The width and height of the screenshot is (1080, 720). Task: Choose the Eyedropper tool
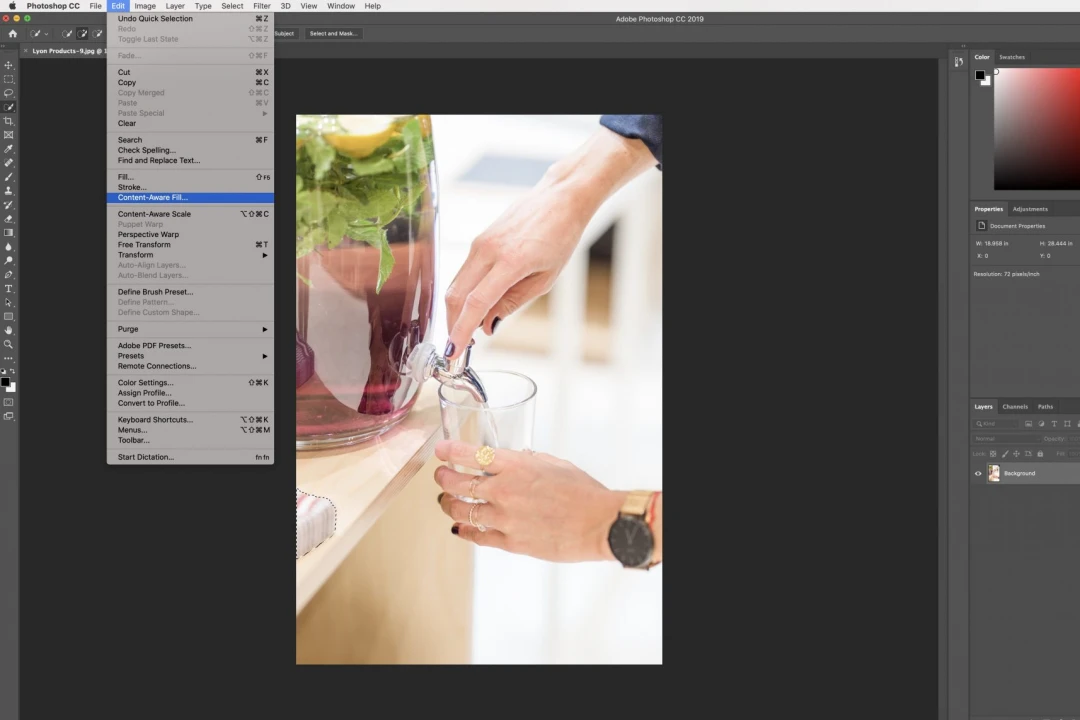(9, 148)
